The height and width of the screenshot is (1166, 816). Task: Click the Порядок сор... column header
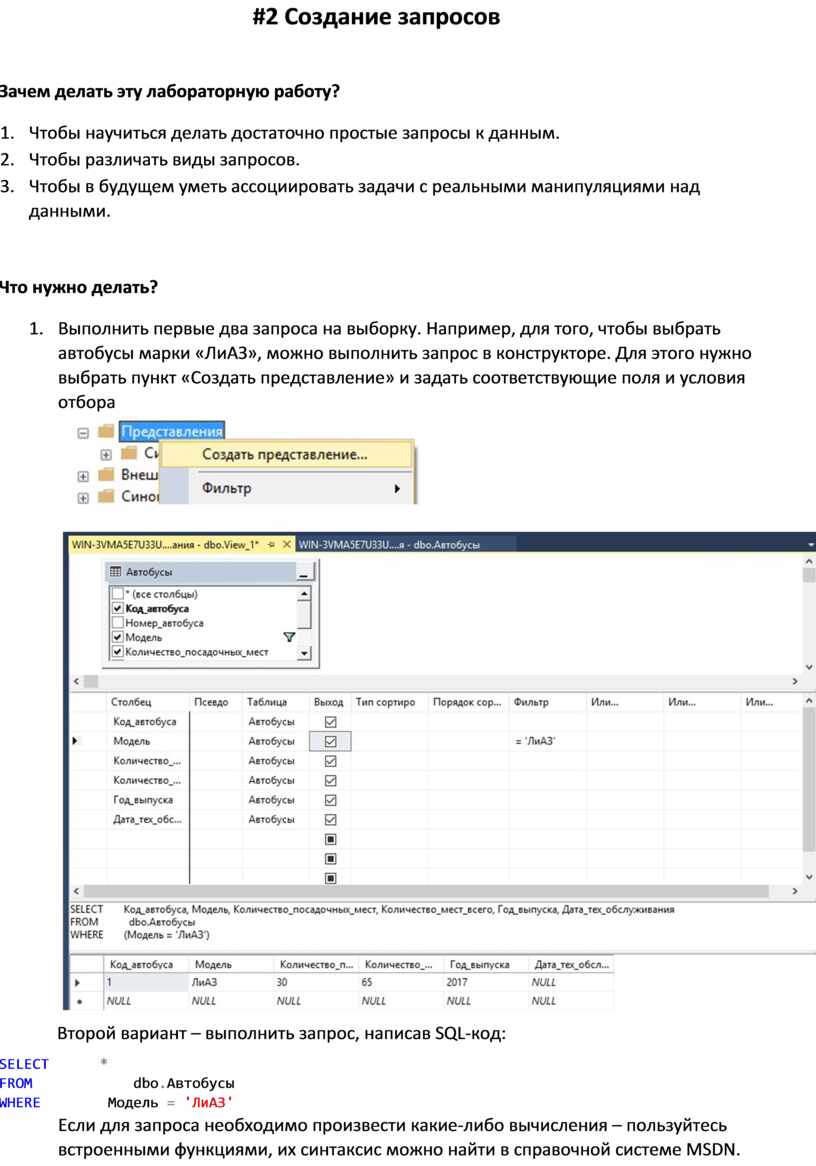(469, 702)
